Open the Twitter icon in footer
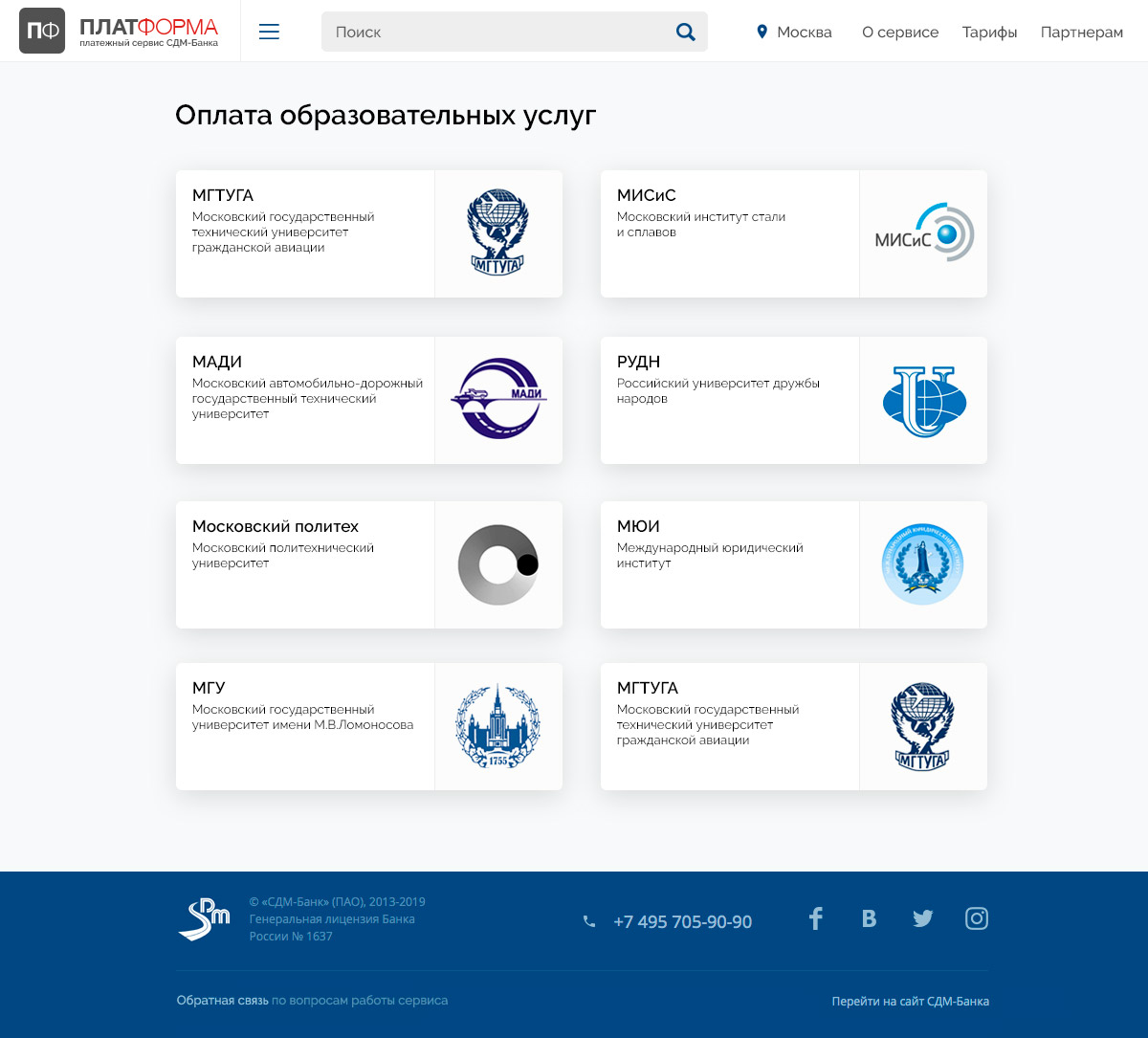1148x1038 pixels. (x=922, y=918)
